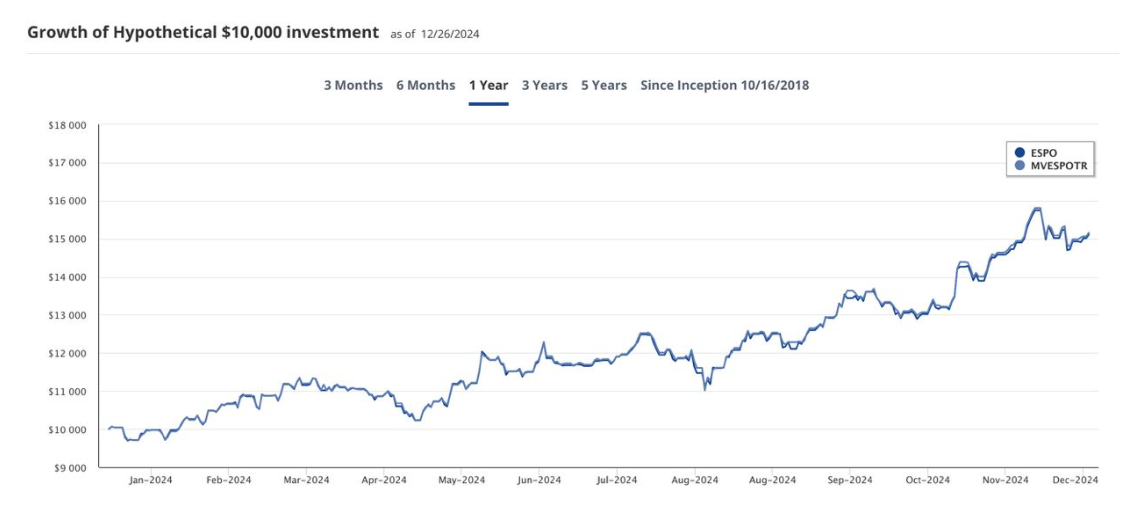This screenshot has height=516, width=1126.
Task: Switch chart range to 3 Months
Action: [353, 85]
